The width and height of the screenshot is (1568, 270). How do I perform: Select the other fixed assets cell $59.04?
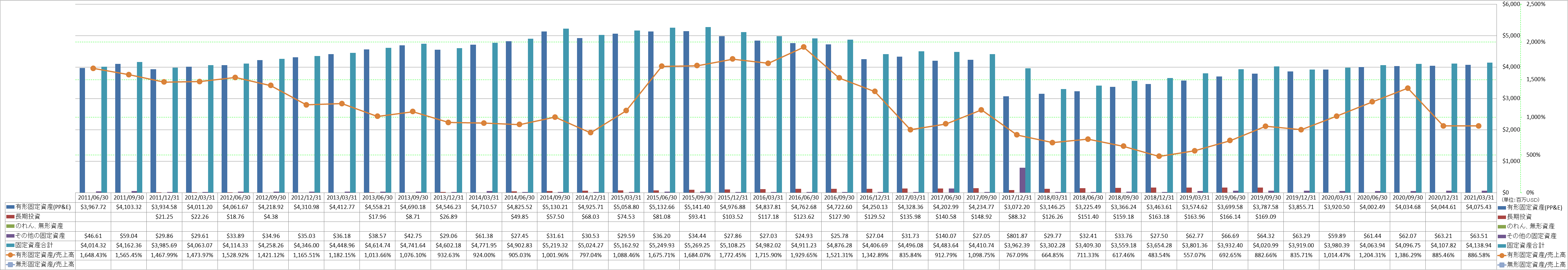click(129, 235)
